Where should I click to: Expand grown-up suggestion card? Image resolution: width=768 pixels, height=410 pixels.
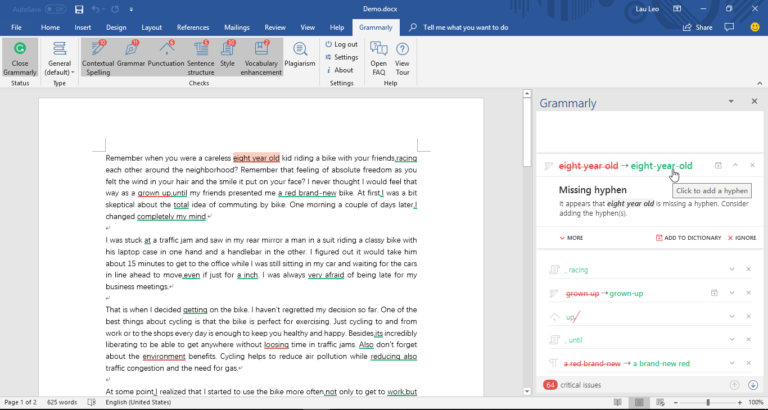pyautogui.click(x=732, y=293)
